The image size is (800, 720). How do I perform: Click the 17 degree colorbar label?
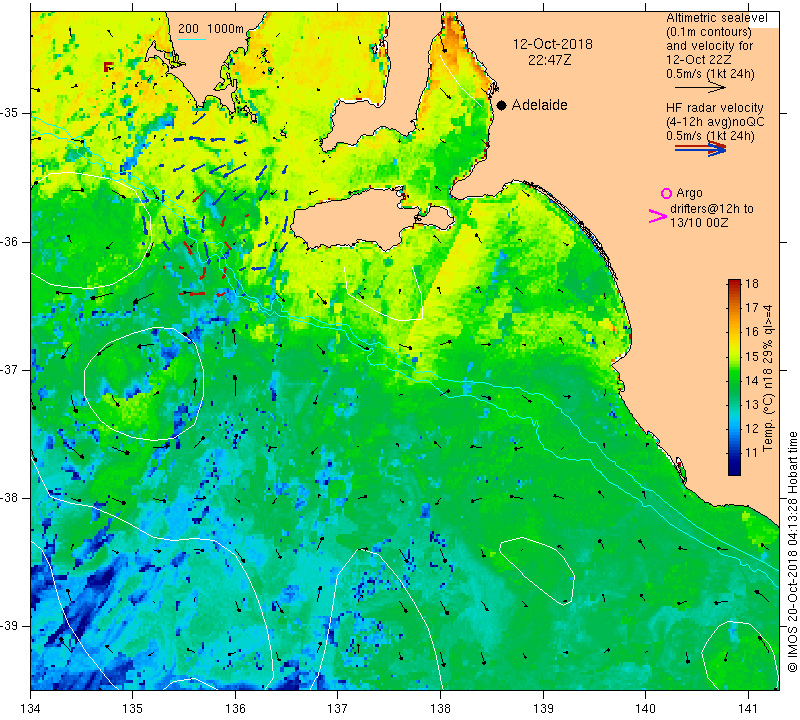pos(752,308)
